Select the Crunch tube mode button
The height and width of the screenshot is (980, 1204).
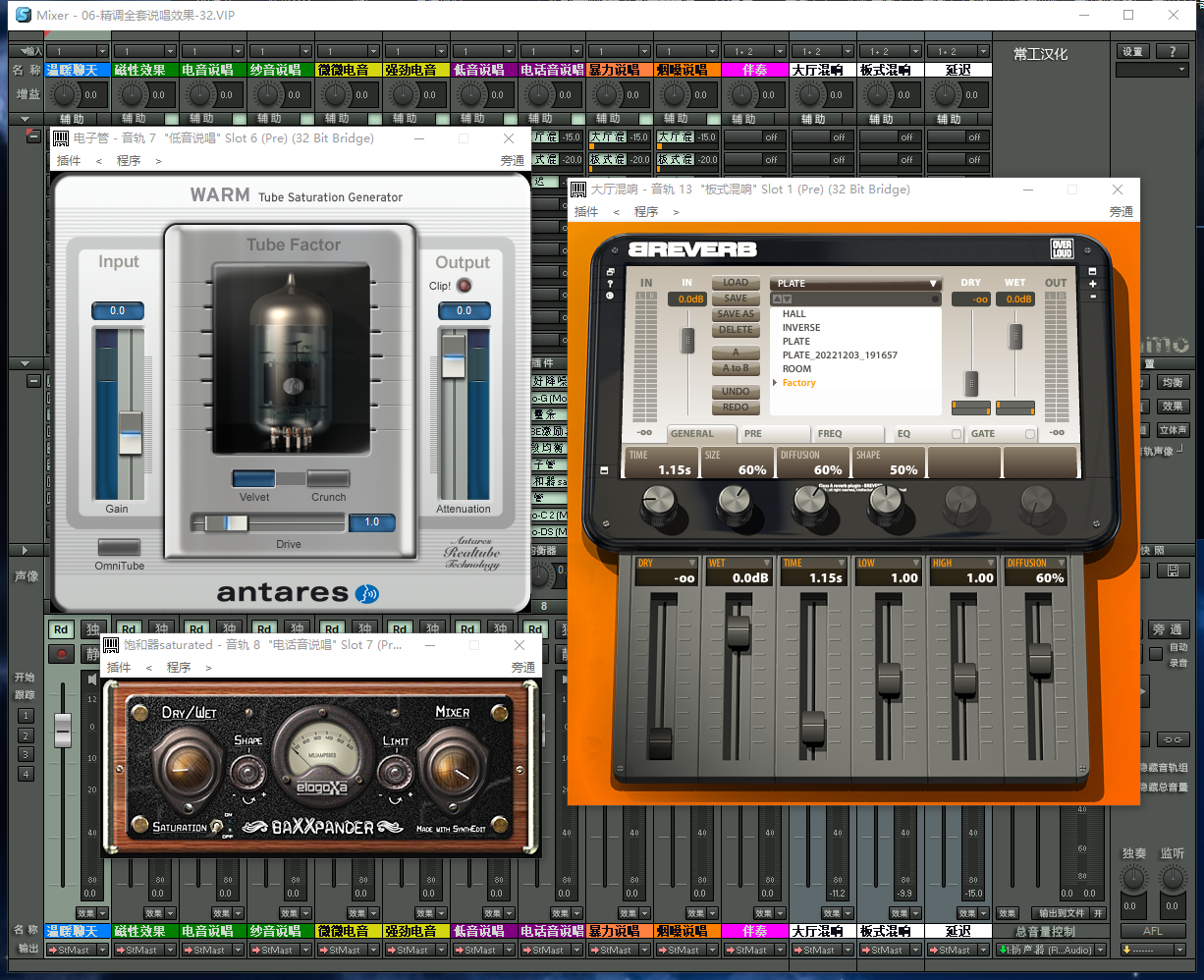(328, 479)
